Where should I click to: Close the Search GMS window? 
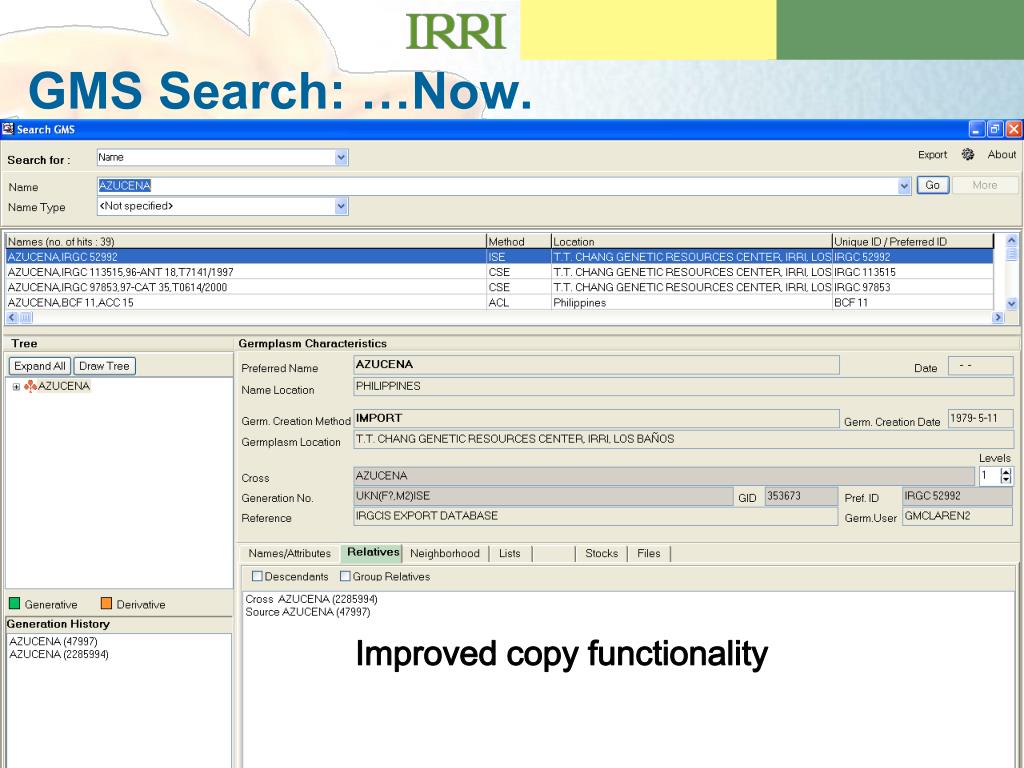[1014, 129]
